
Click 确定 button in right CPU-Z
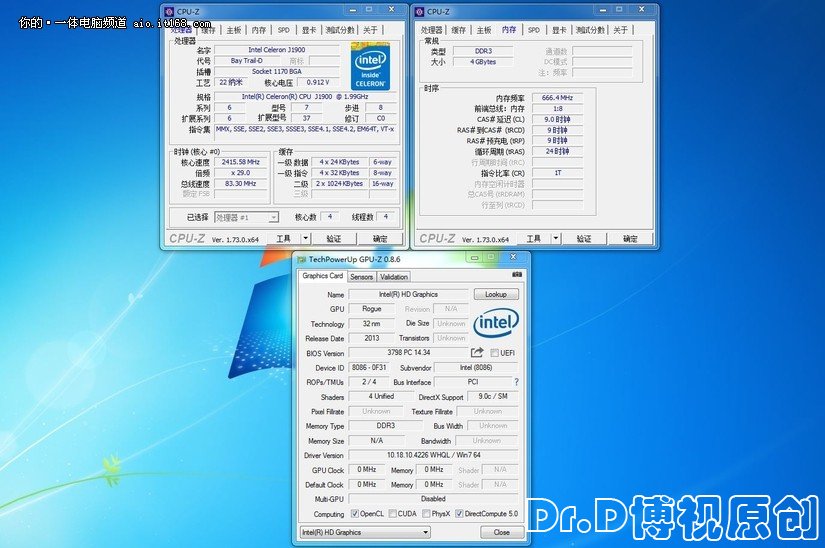[x=631, y=238]
